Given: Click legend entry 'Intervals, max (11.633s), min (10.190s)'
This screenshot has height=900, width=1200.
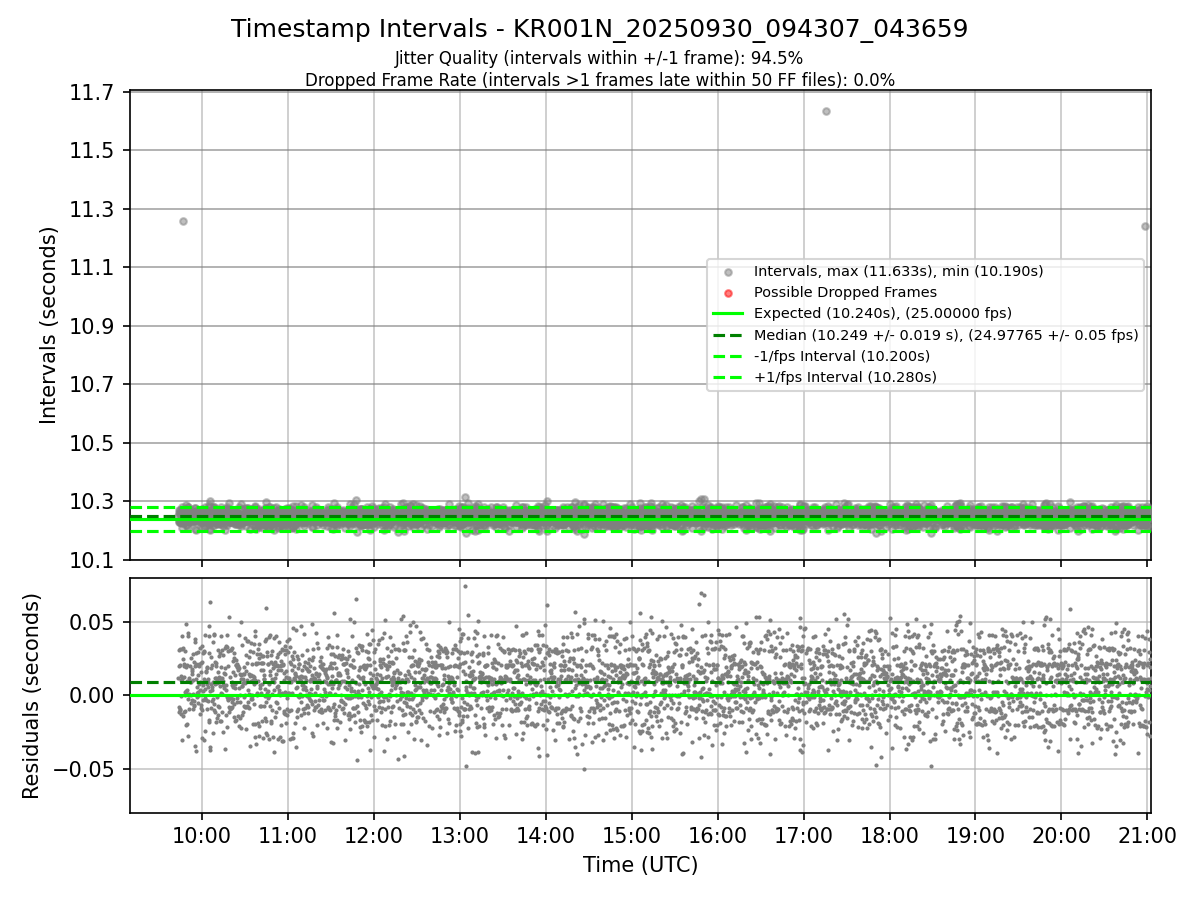Looking at the screenshot, I should [898, 271].
